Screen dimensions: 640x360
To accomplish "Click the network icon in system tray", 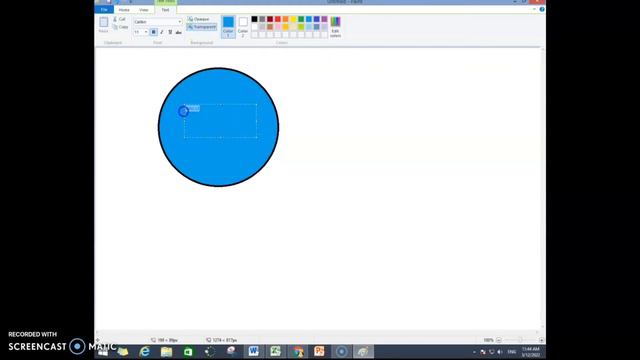I will coord(491,352).
